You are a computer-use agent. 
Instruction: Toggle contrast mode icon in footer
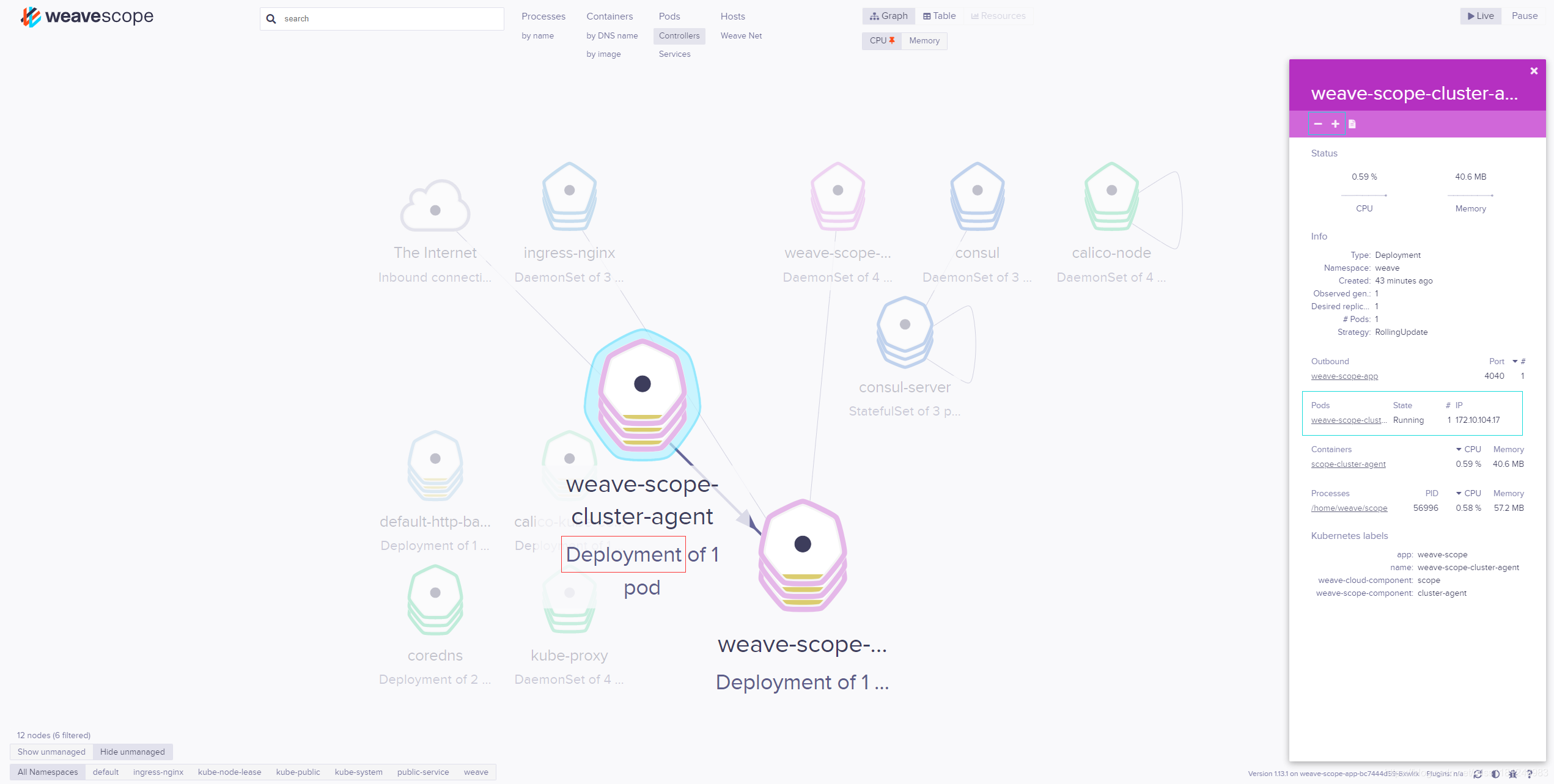click(1495, 774)
